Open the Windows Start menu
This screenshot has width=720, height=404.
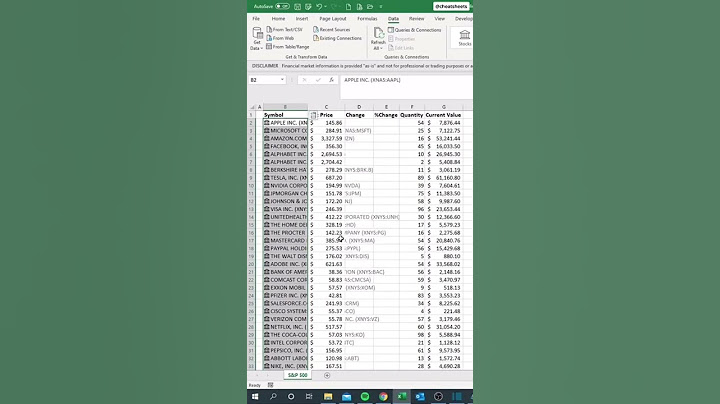(x=255, y=396)
